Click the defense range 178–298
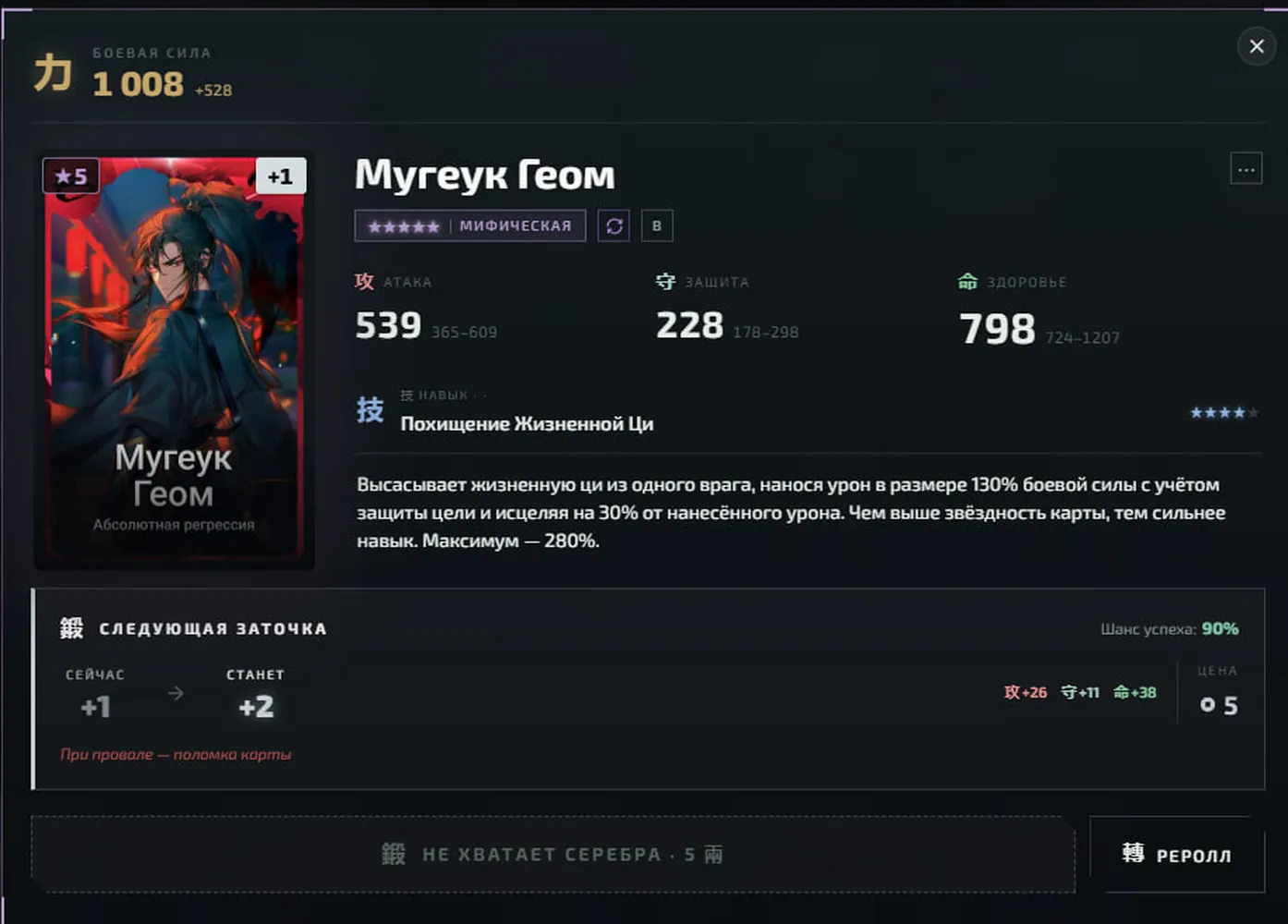 [x=766, y=333]
